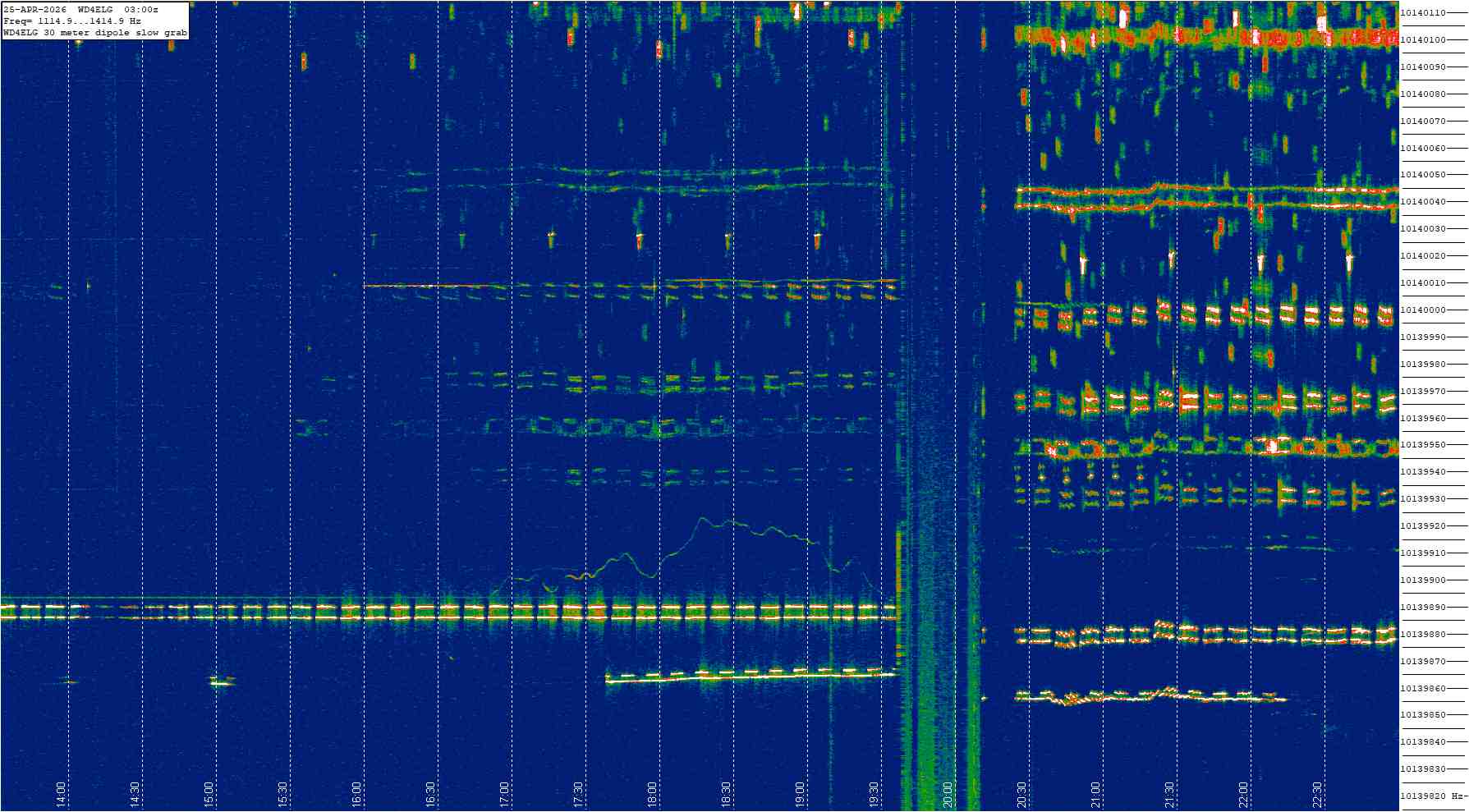Click the 'Freq= 1114.9...1414.9 Hz' header line
Screen dimensions: 1469x812
[x=72, y=21]
